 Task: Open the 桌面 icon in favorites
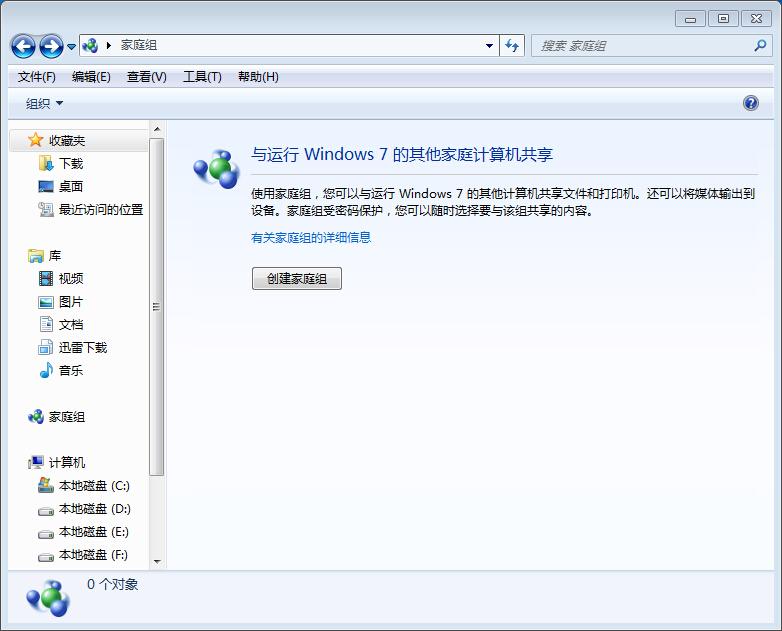[x=46, y=186]
